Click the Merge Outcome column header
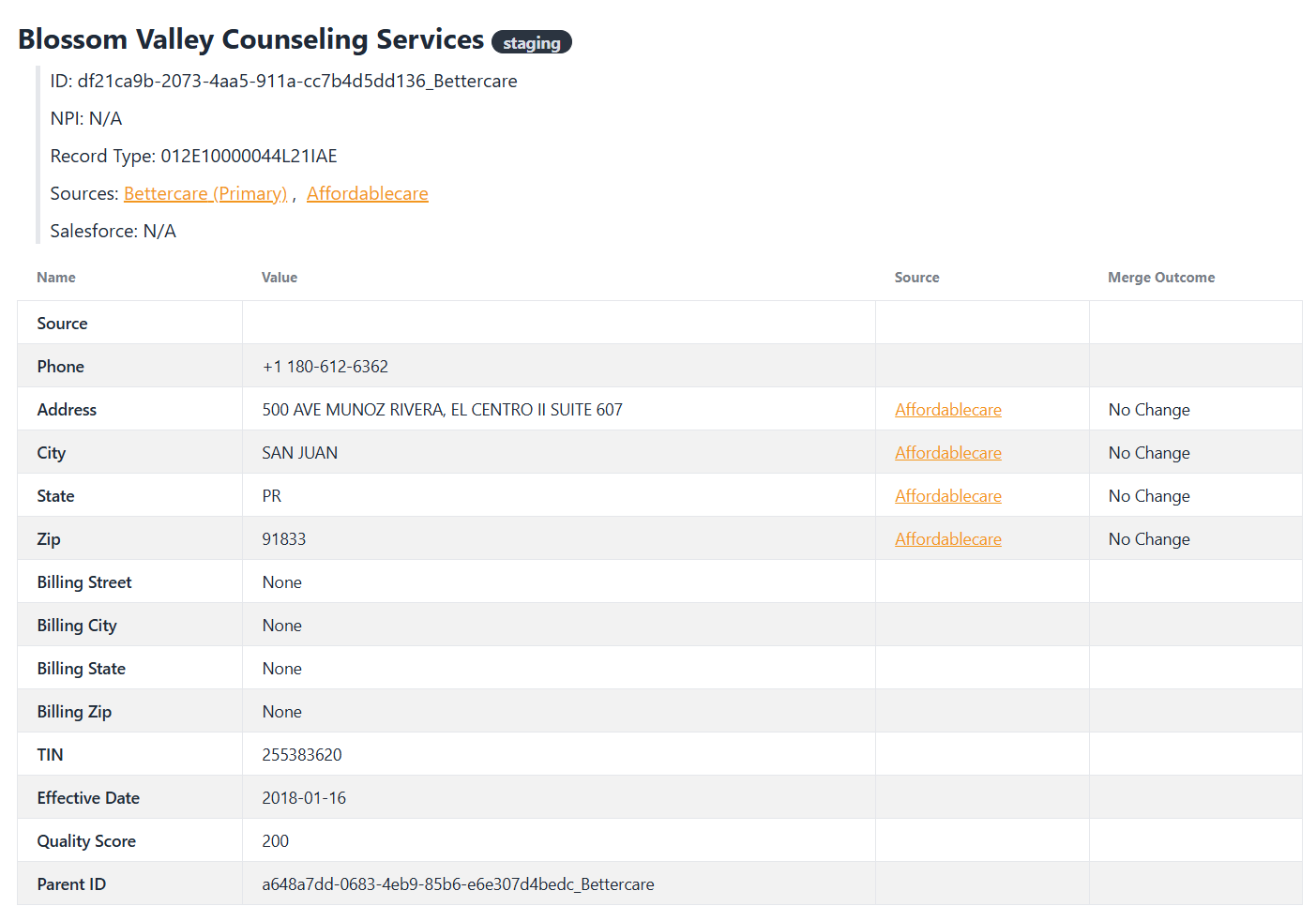This screenshot has height=921, width=1316. click(x=1160, y=278)
